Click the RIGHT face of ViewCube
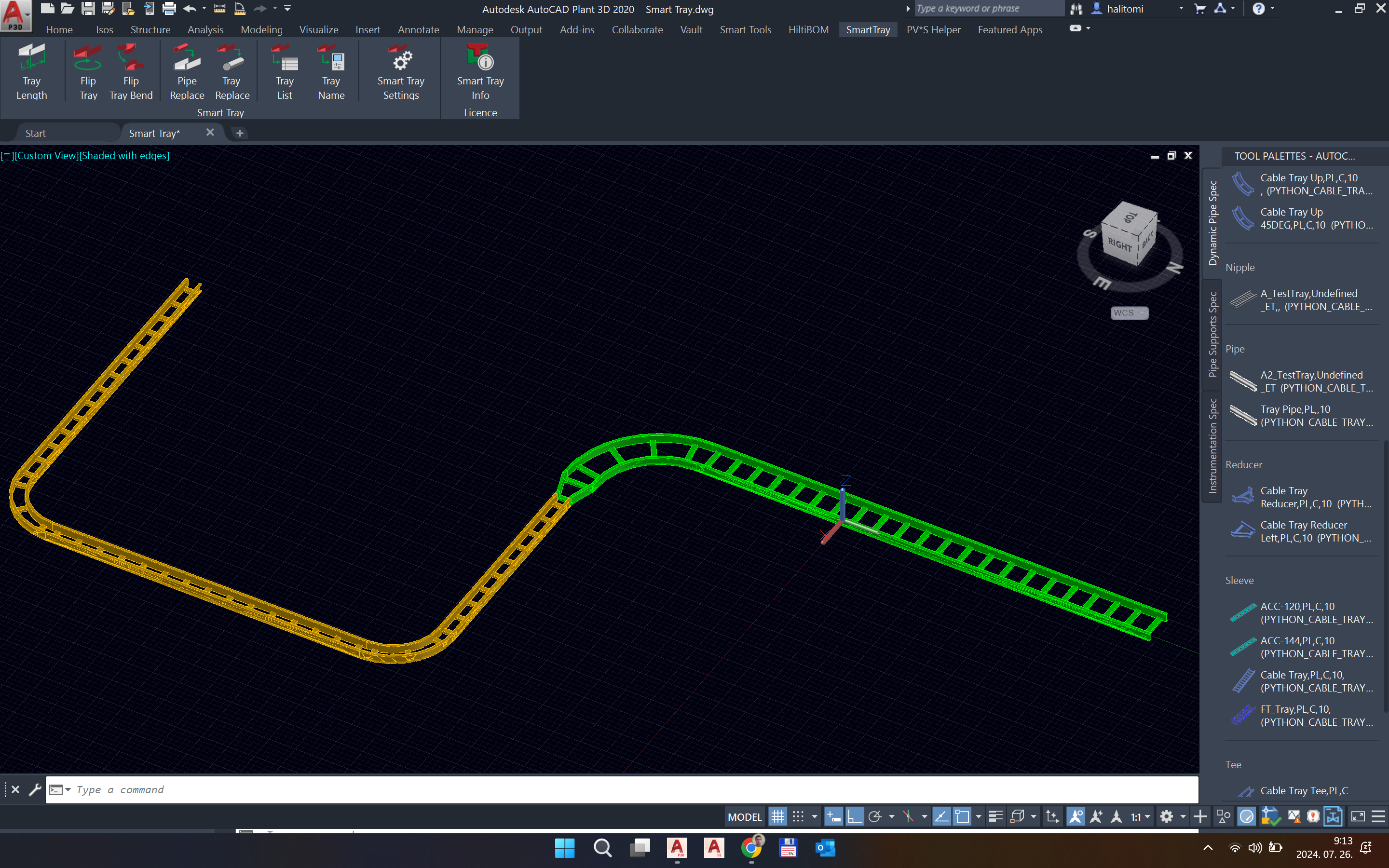 pos(1119,244)
